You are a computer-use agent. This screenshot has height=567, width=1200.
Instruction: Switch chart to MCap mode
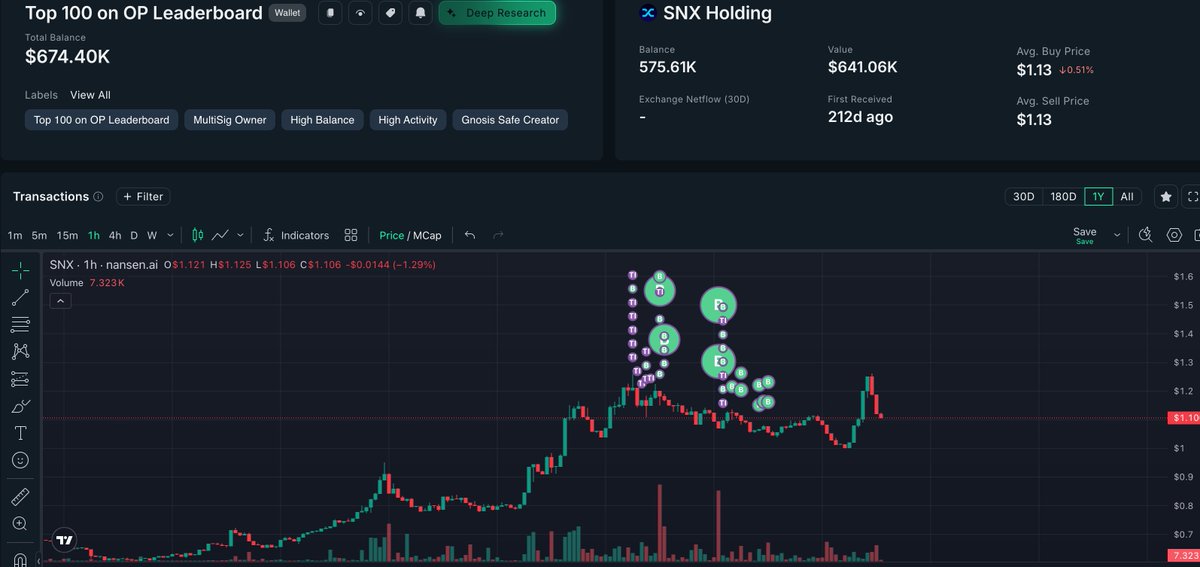click(427, 235)
